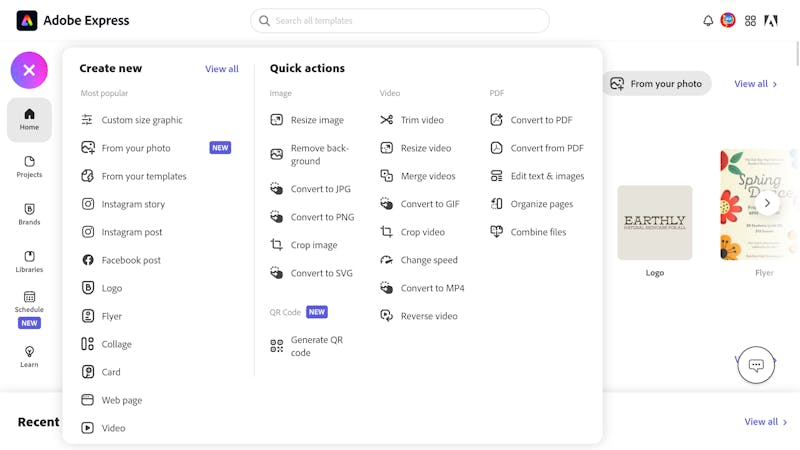
Task: Click the Logo icon in Create new list
Action: [88, 288]
